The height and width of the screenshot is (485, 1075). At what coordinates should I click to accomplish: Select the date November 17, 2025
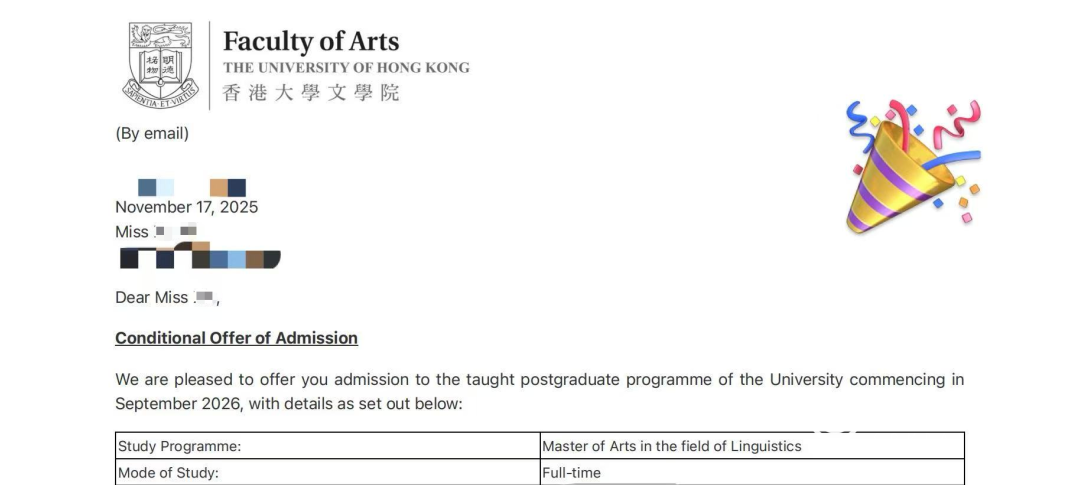pos(186,207)
